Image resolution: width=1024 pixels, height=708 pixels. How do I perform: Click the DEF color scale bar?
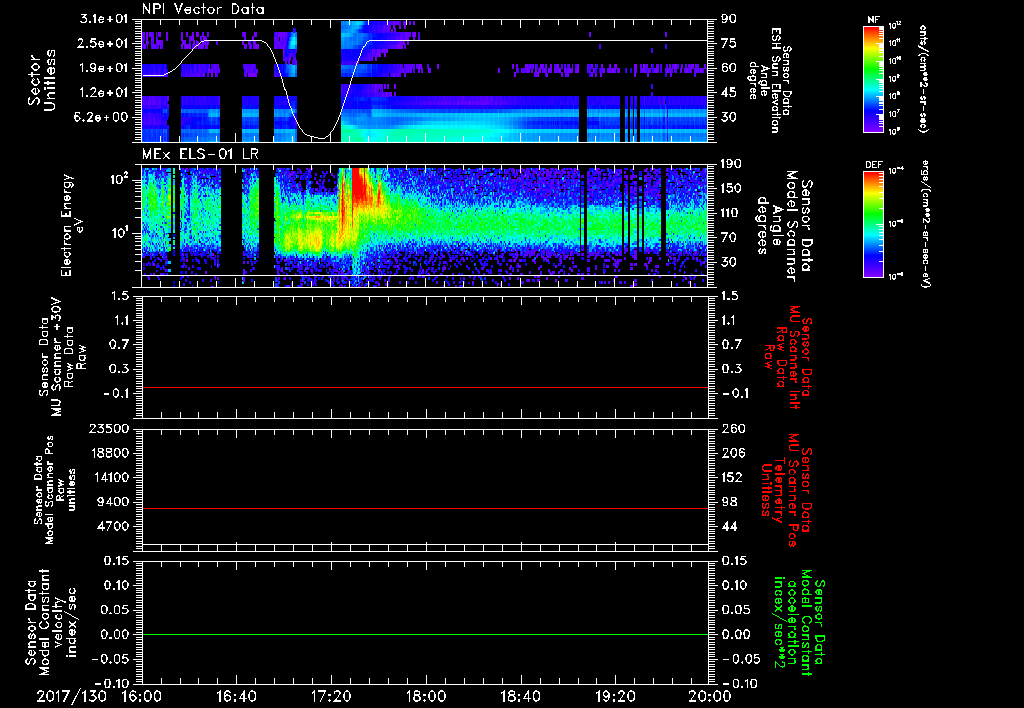[874, 224]
